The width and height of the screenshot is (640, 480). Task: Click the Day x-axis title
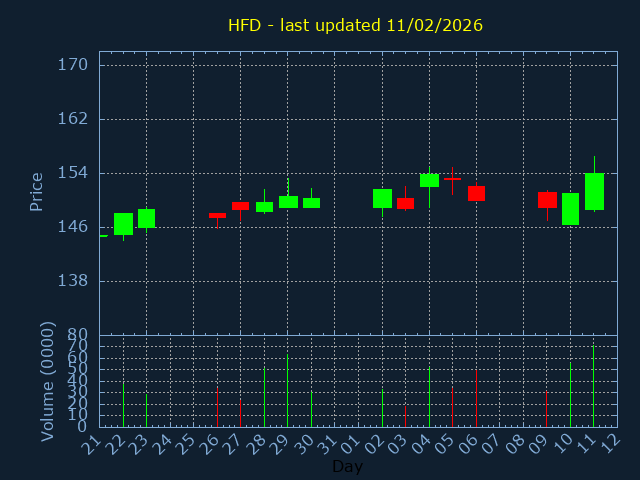[347, 467]
